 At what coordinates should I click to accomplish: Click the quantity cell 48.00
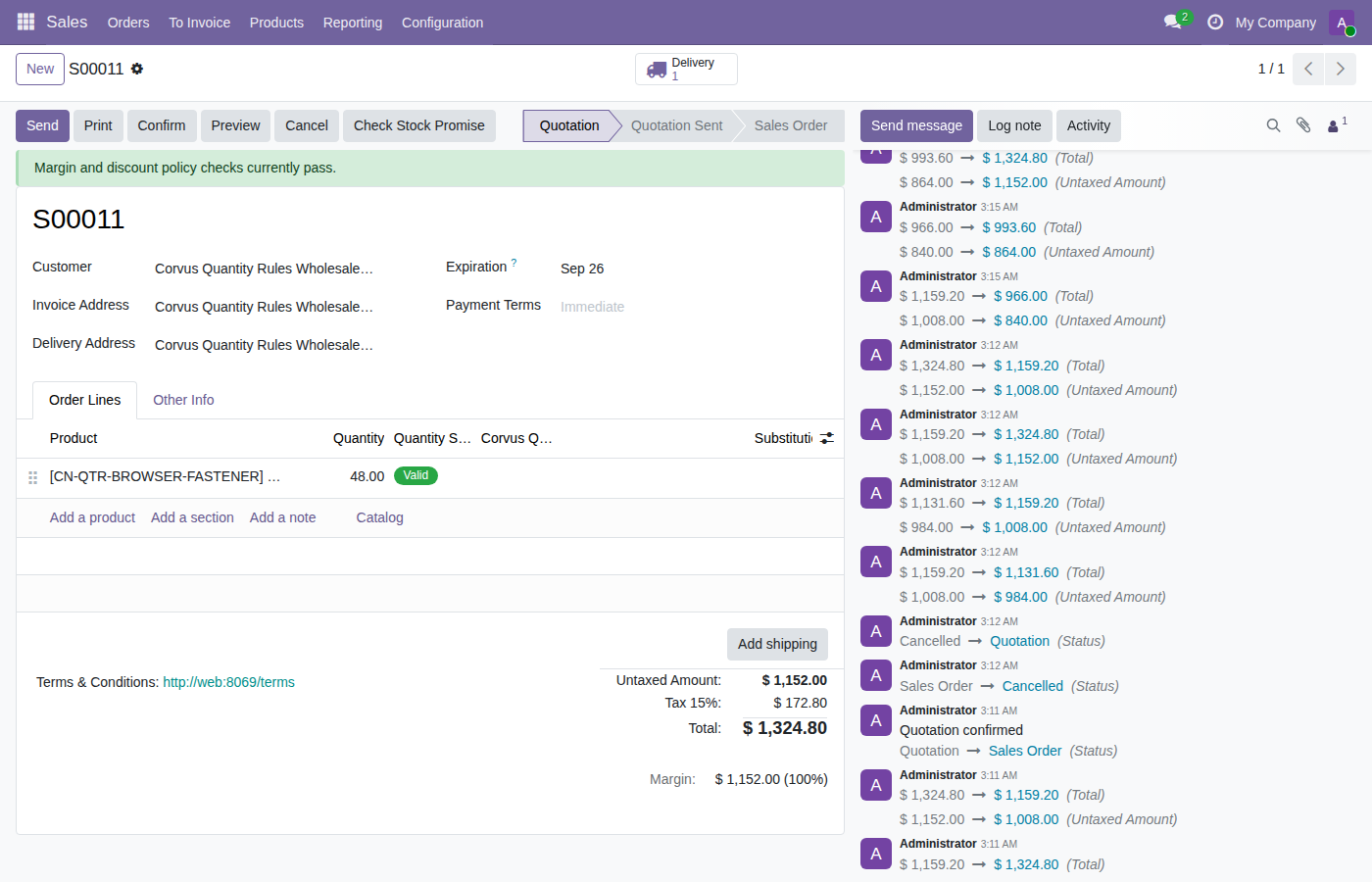point(359,476)
